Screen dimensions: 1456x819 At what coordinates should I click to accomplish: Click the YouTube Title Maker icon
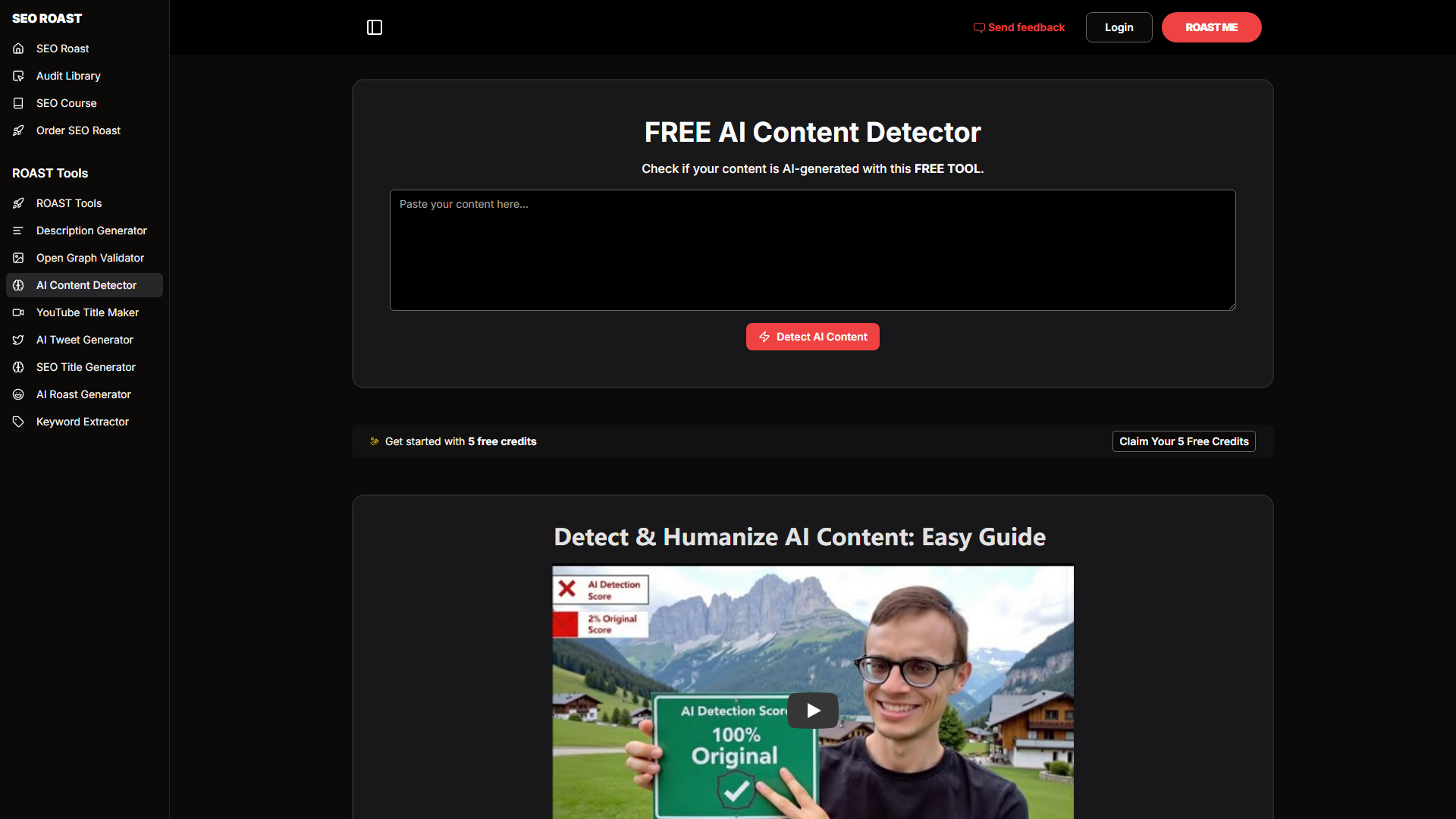tap(18, 312)
